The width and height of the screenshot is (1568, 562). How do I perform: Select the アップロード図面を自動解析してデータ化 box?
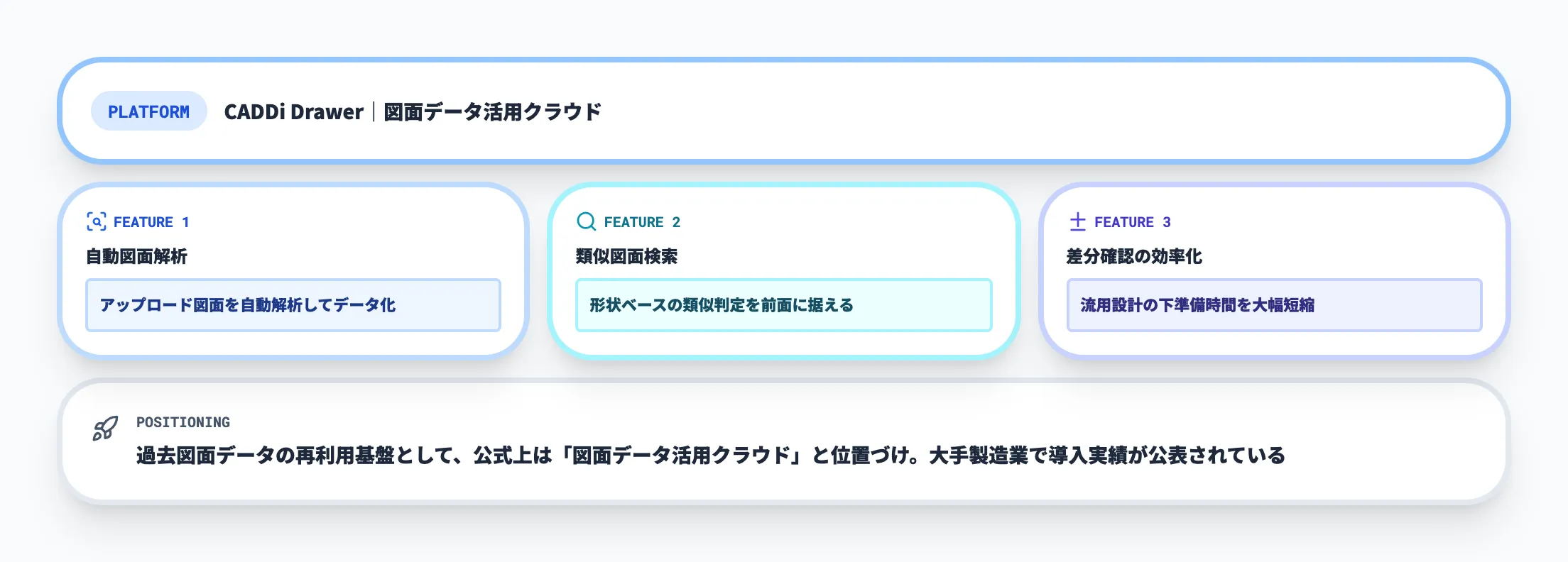(293, 305)
